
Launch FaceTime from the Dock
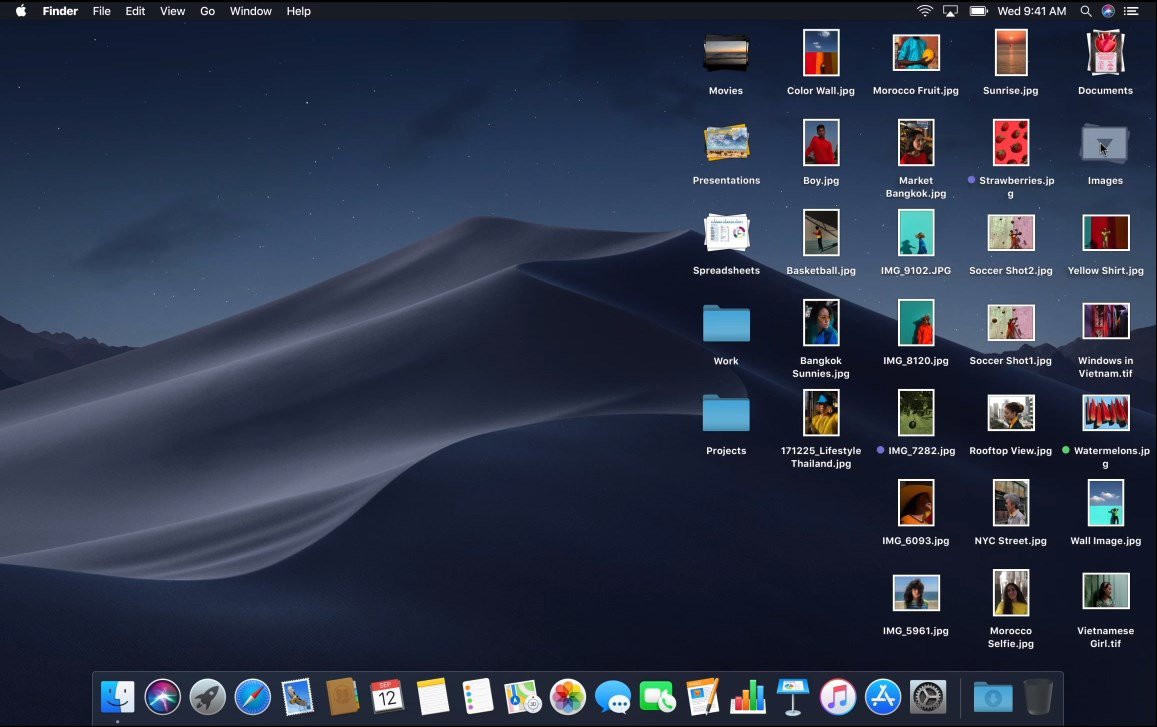tap(657, 697)
